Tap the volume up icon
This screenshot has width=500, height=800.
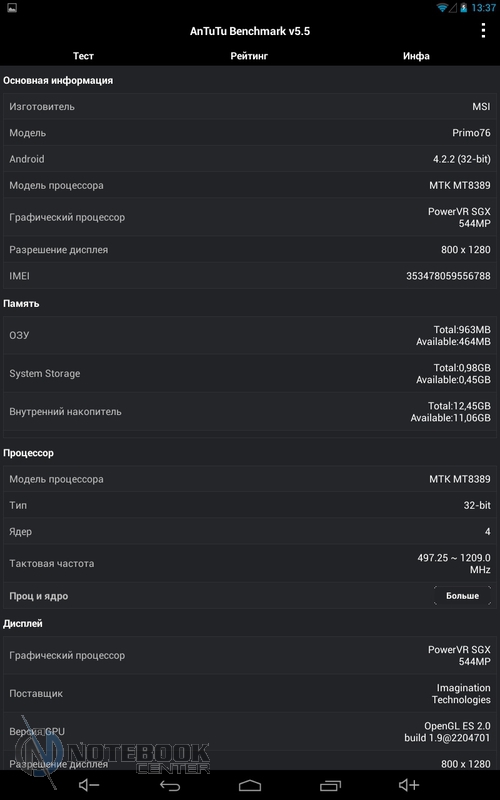tap(409, 785)
